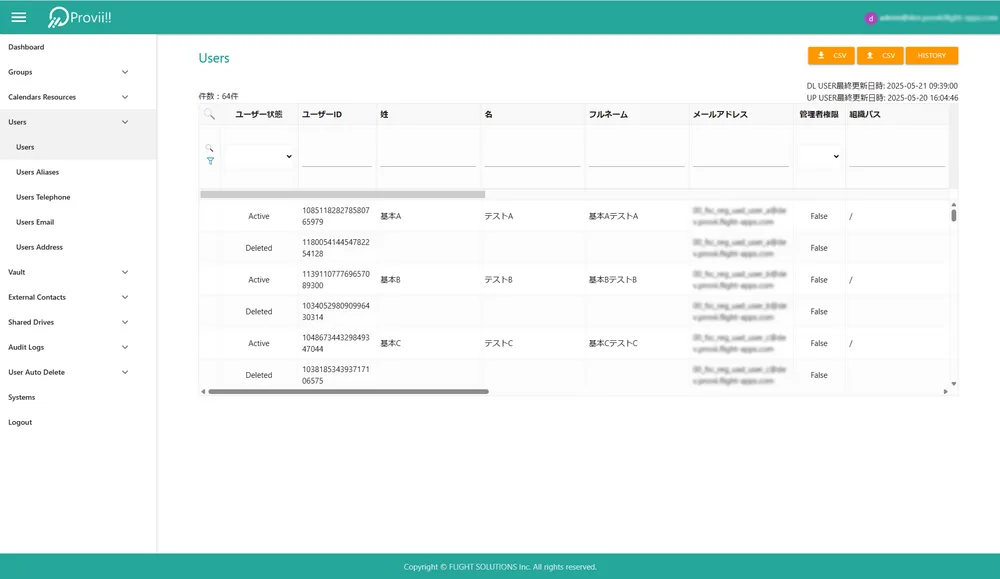
Task: Select Users sub-item in sidebar
Action: click(x=25, y=147)
